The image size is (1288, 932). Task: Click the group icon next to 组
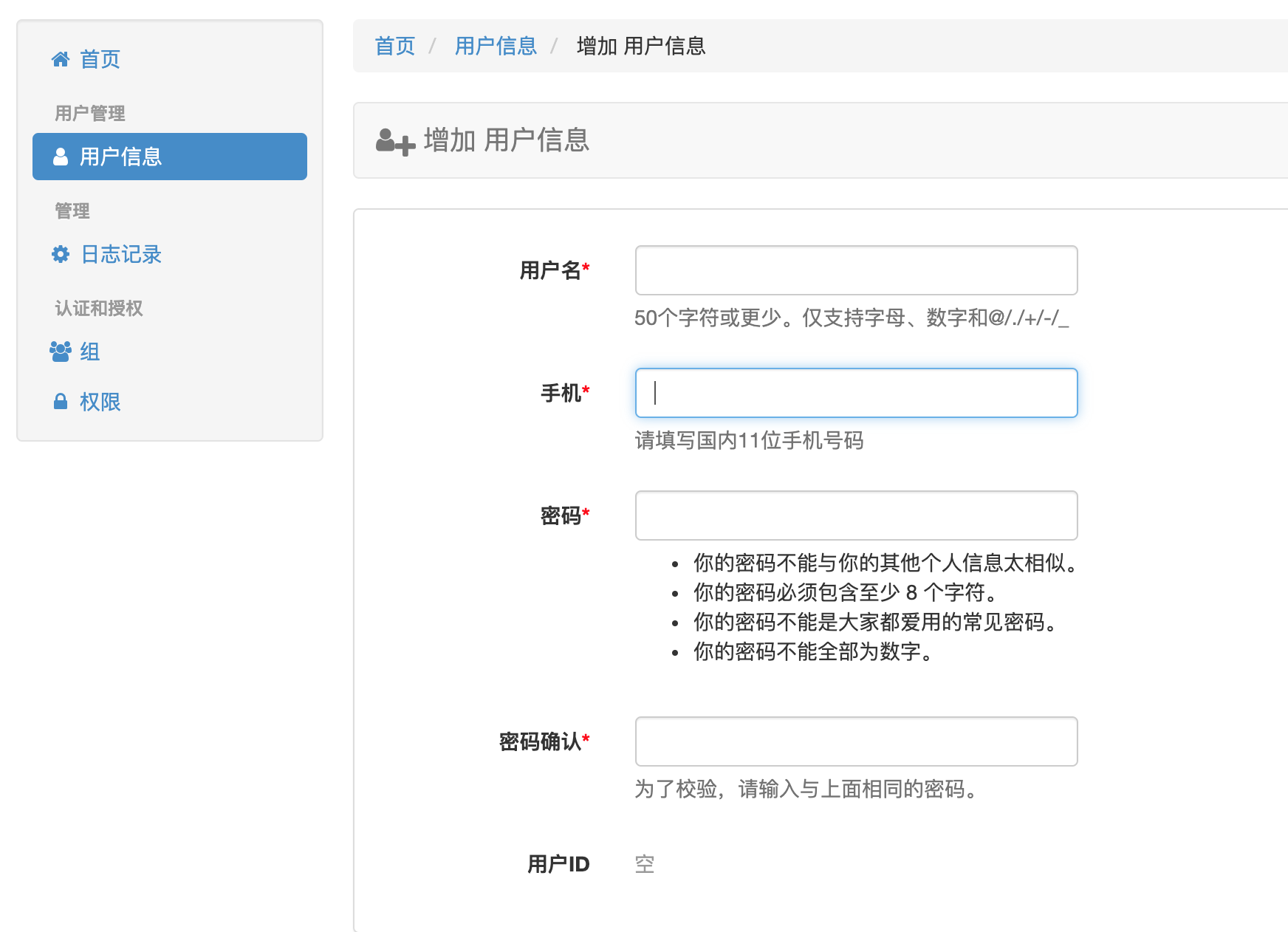[61, 352]
